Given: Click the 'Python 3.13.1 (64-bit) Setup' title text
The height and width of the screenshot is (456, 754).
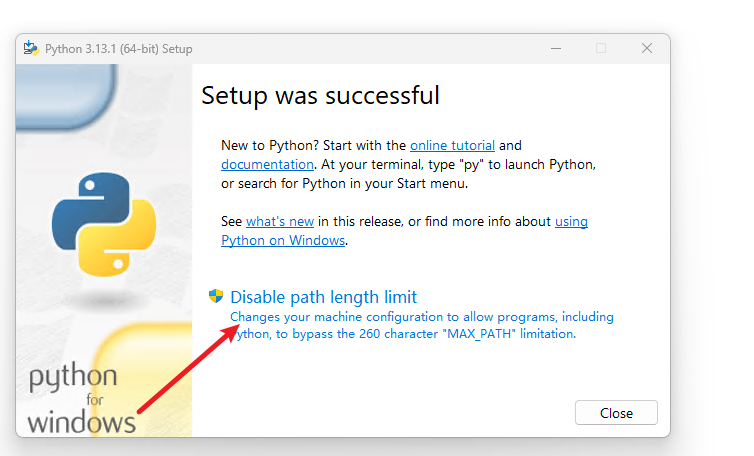Looking at the screenshot, I should click(x=119, y=49).
